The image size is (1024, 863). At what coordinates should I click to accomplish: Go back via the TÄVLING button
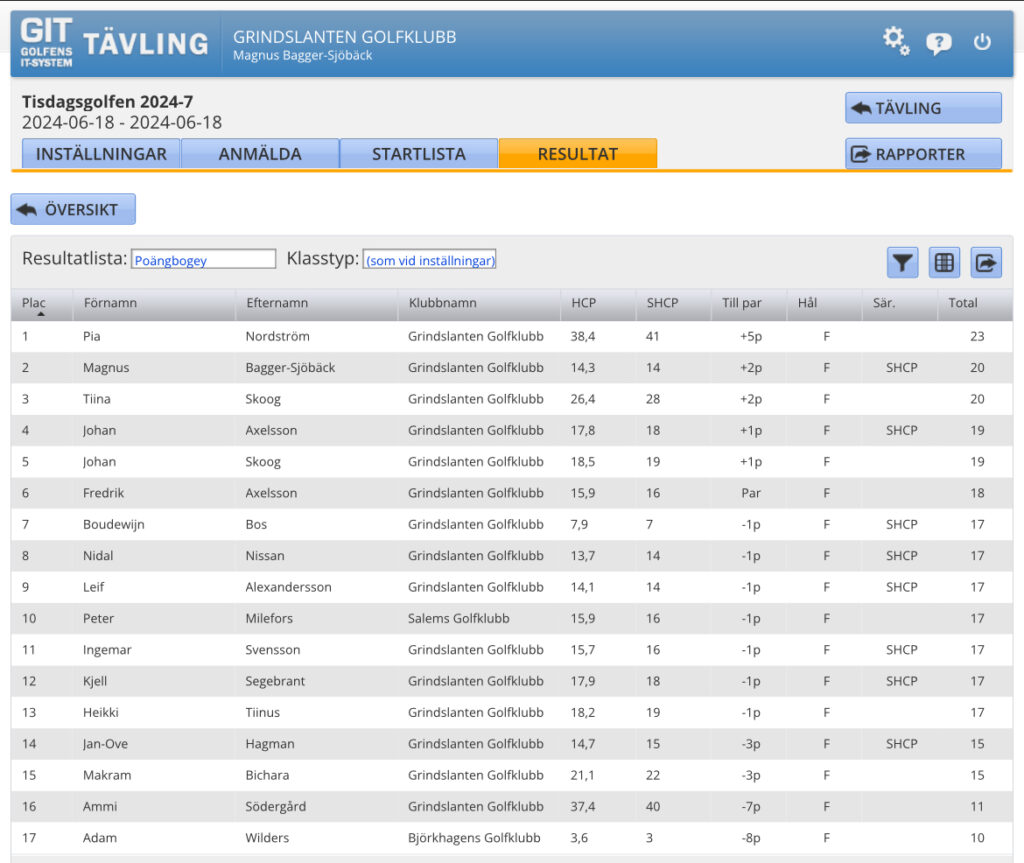pos(923,108)
